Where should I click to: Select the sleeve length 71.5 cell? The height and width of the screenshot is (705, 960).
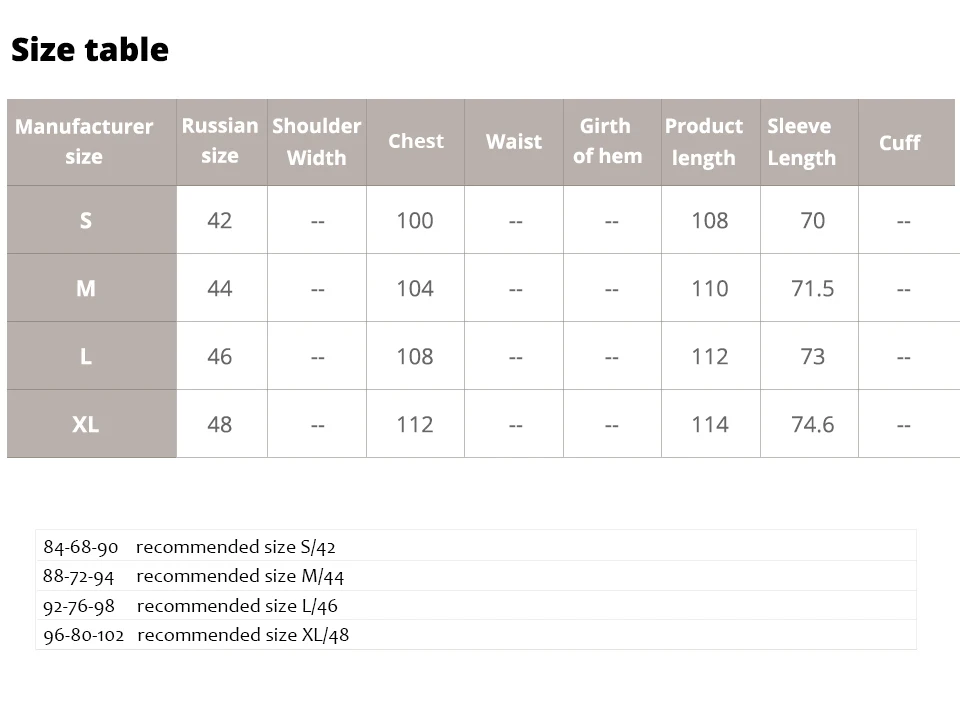(x=812, y=288)
